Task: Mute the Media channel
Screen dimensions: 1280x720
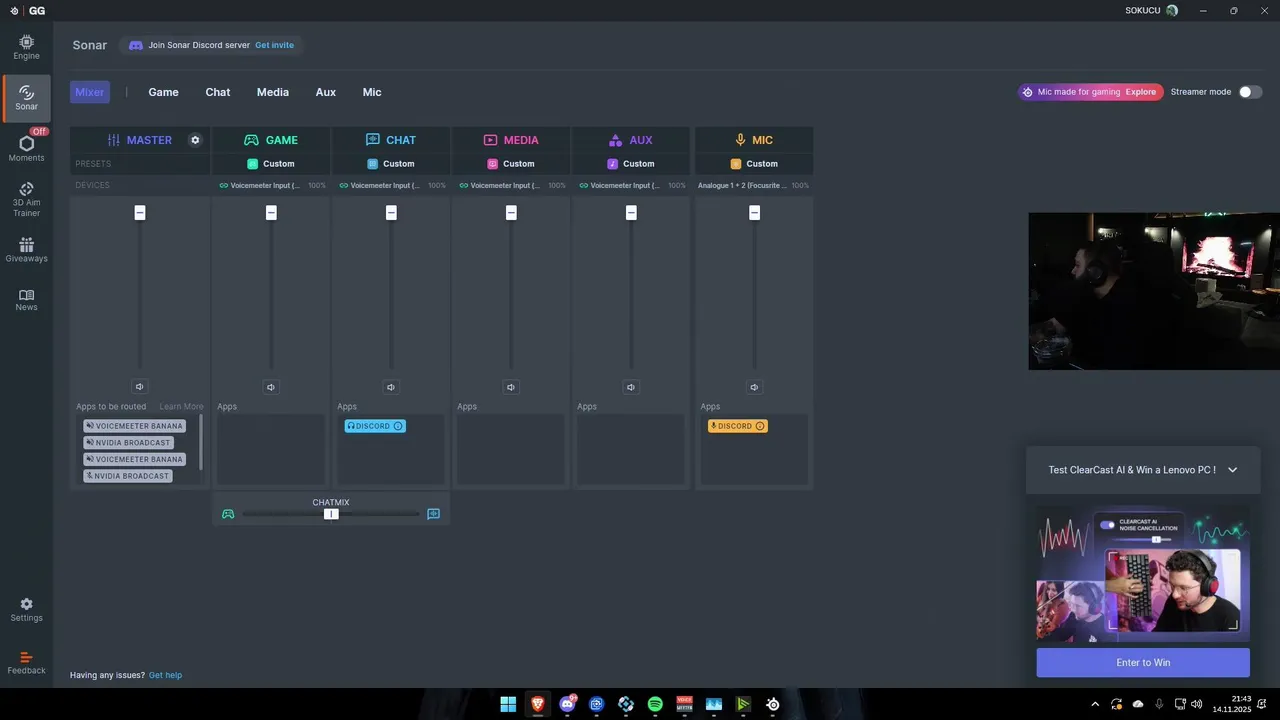Action: 511,387
